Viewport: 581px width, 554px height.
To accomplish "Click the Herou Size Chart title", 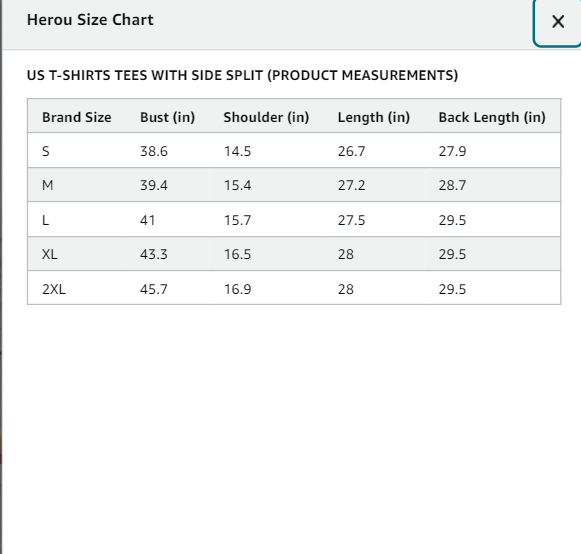I will [90, 20].
